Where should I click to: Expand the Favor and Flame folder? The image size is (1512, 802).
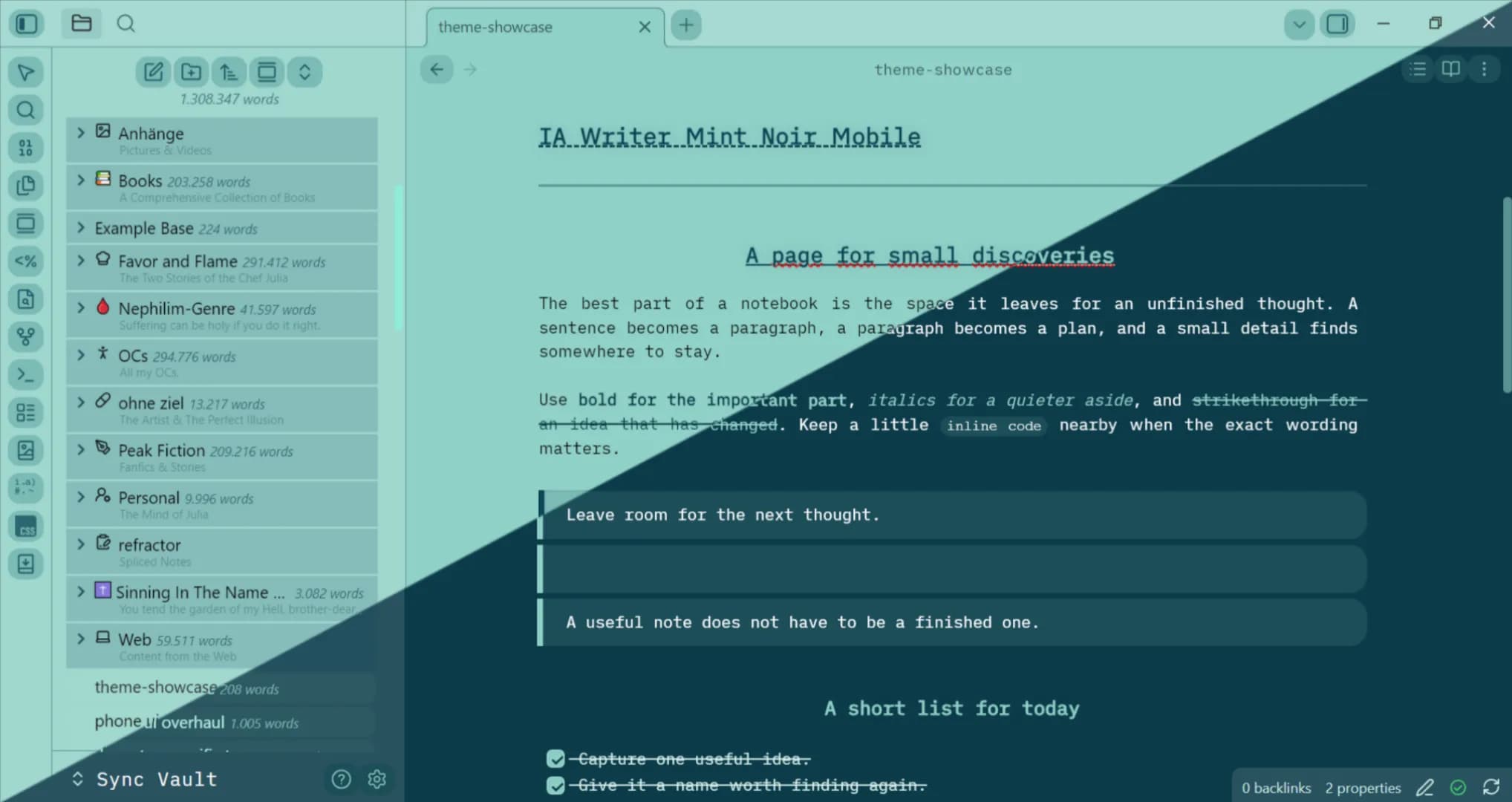point(81,260)
